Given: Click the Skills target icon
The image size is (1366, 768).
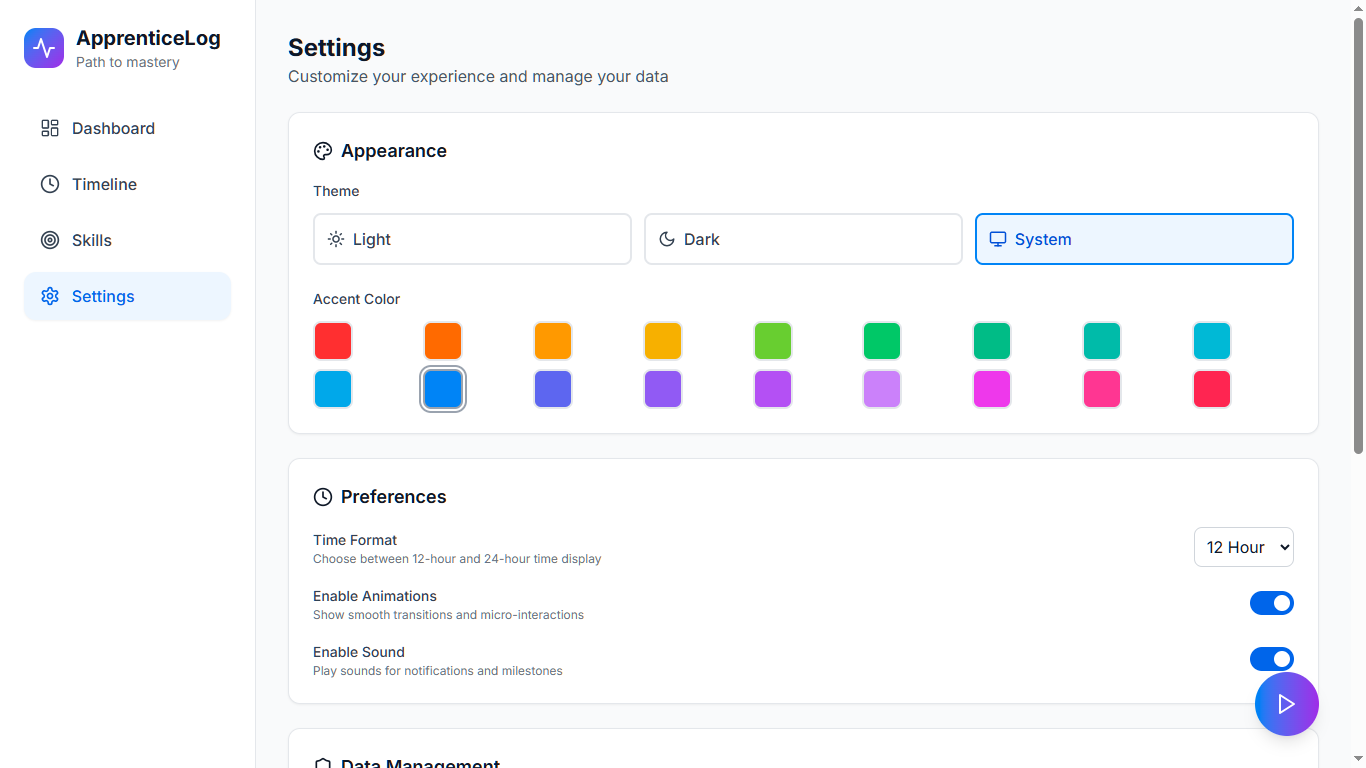Looking at the screenshot, I should [x=50, y=240].
